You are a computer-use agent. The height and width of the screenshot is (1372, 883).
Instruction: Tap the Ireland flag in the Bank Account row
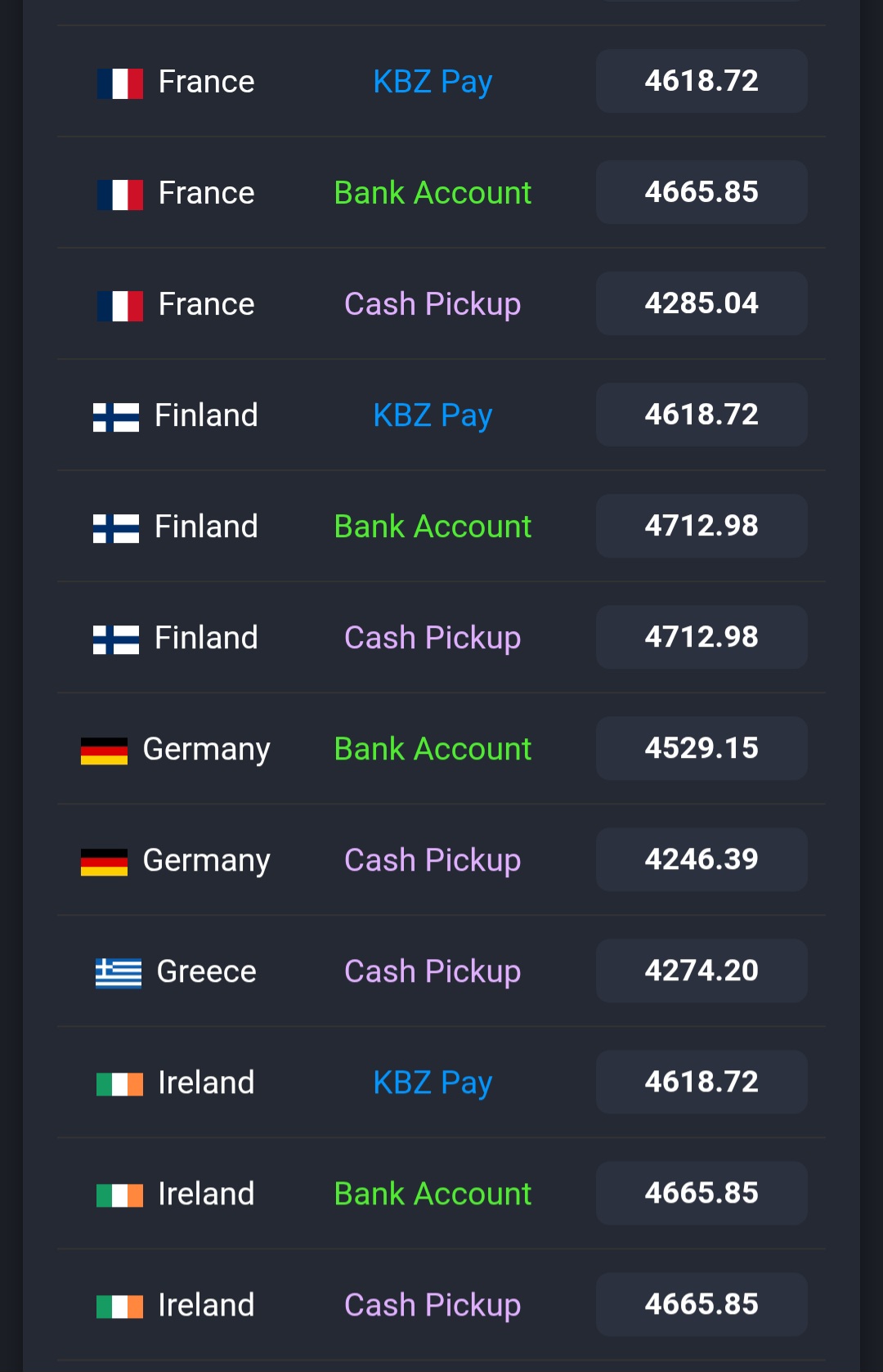tap(119, 1195)
